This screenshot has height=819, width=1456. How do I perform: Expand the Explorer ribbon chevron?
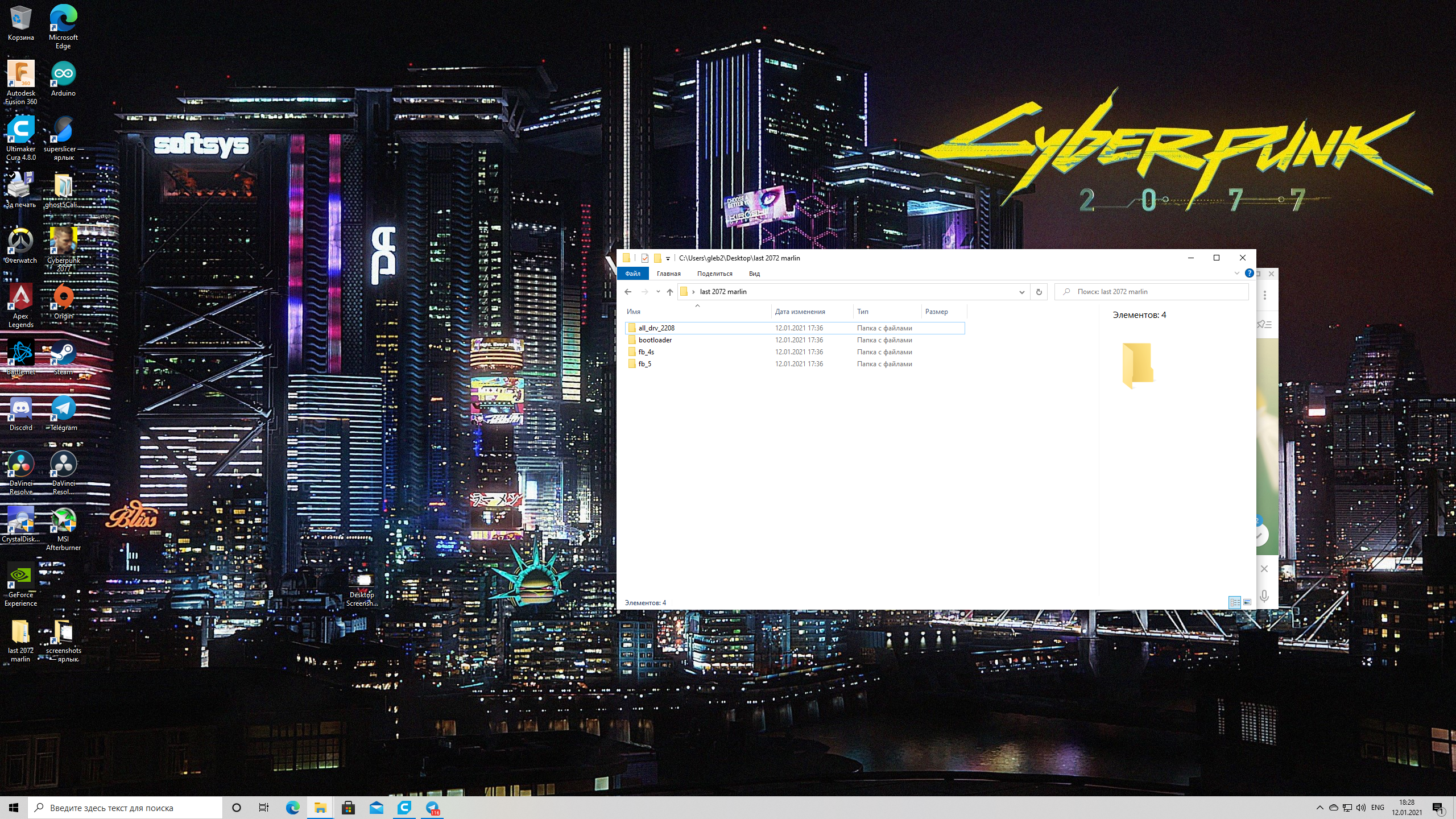(x=1236, y=274)
